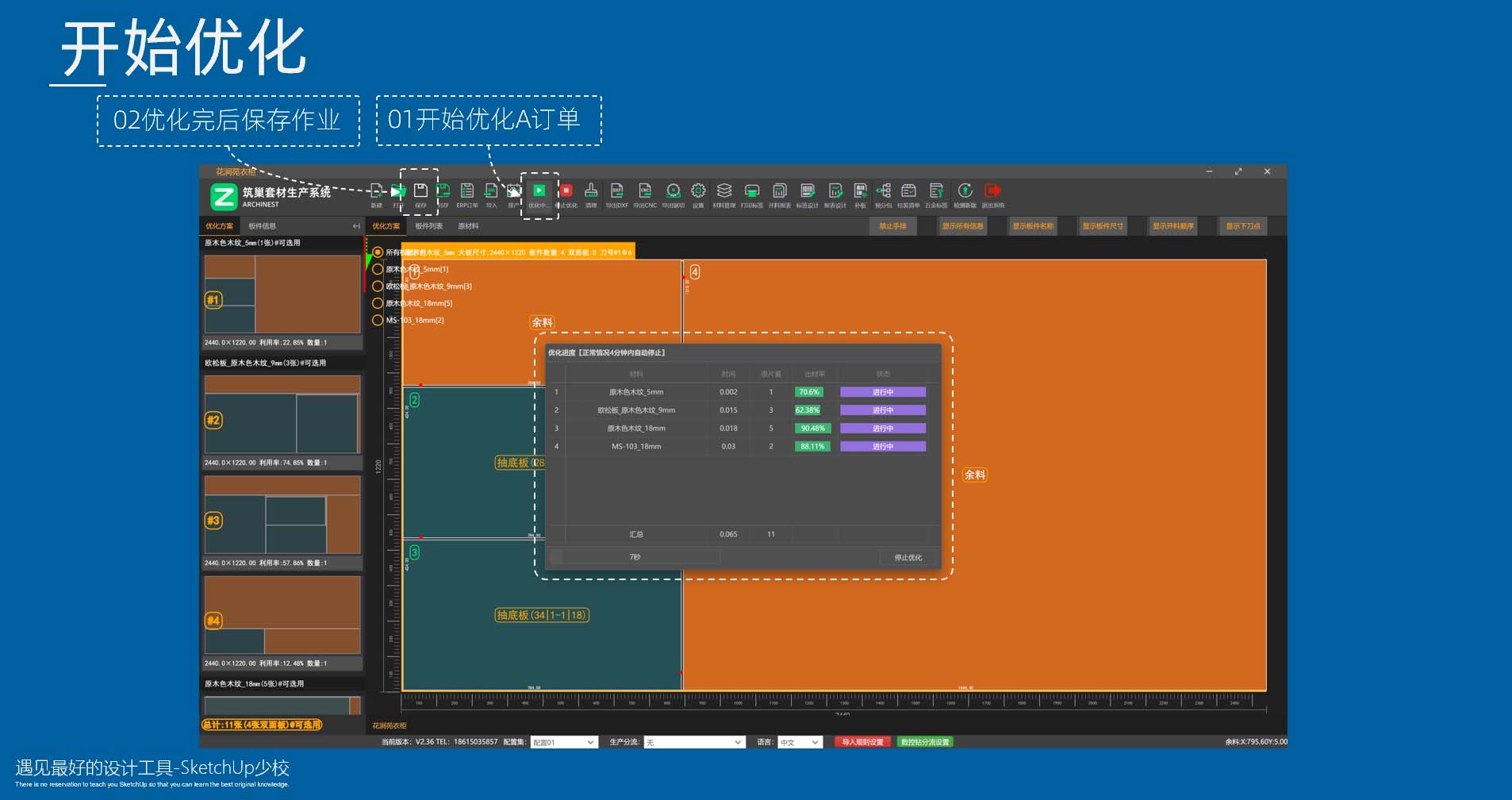Click the 导出CNC export icon
The image size is (1512, 800).
645,192
